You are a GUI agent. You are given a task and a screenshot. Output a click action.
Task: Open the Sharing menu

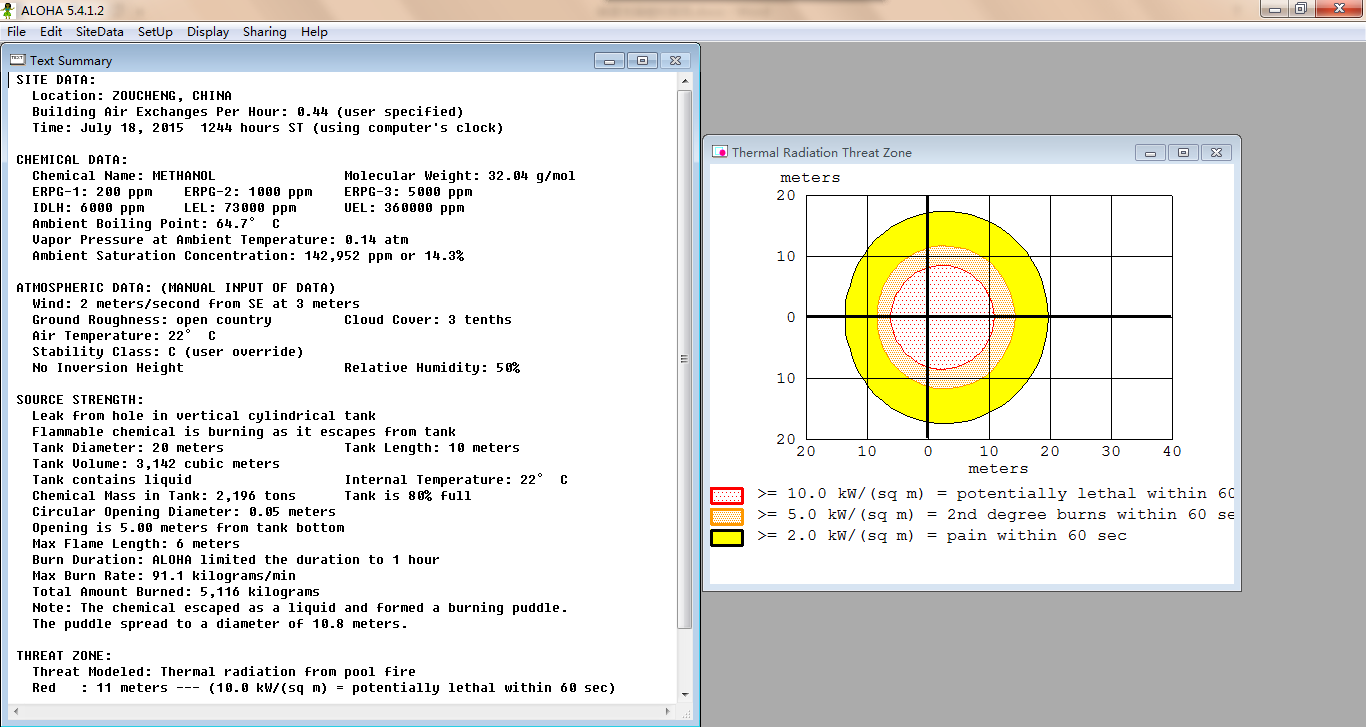point(264,32)
